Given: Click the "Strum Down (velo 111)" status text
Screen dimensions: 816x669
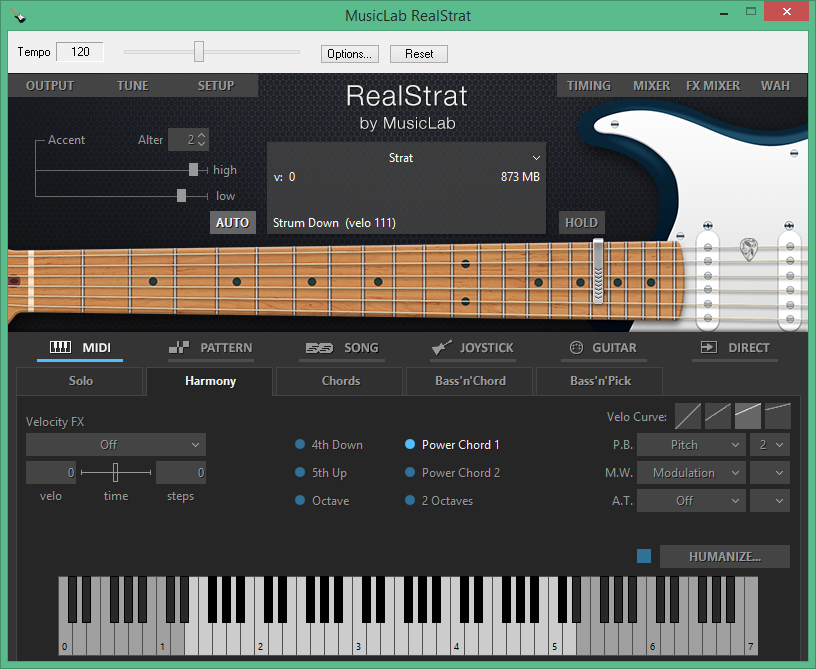Looking at the screenshot, I should pyautogui.click(x=334, y=223).
